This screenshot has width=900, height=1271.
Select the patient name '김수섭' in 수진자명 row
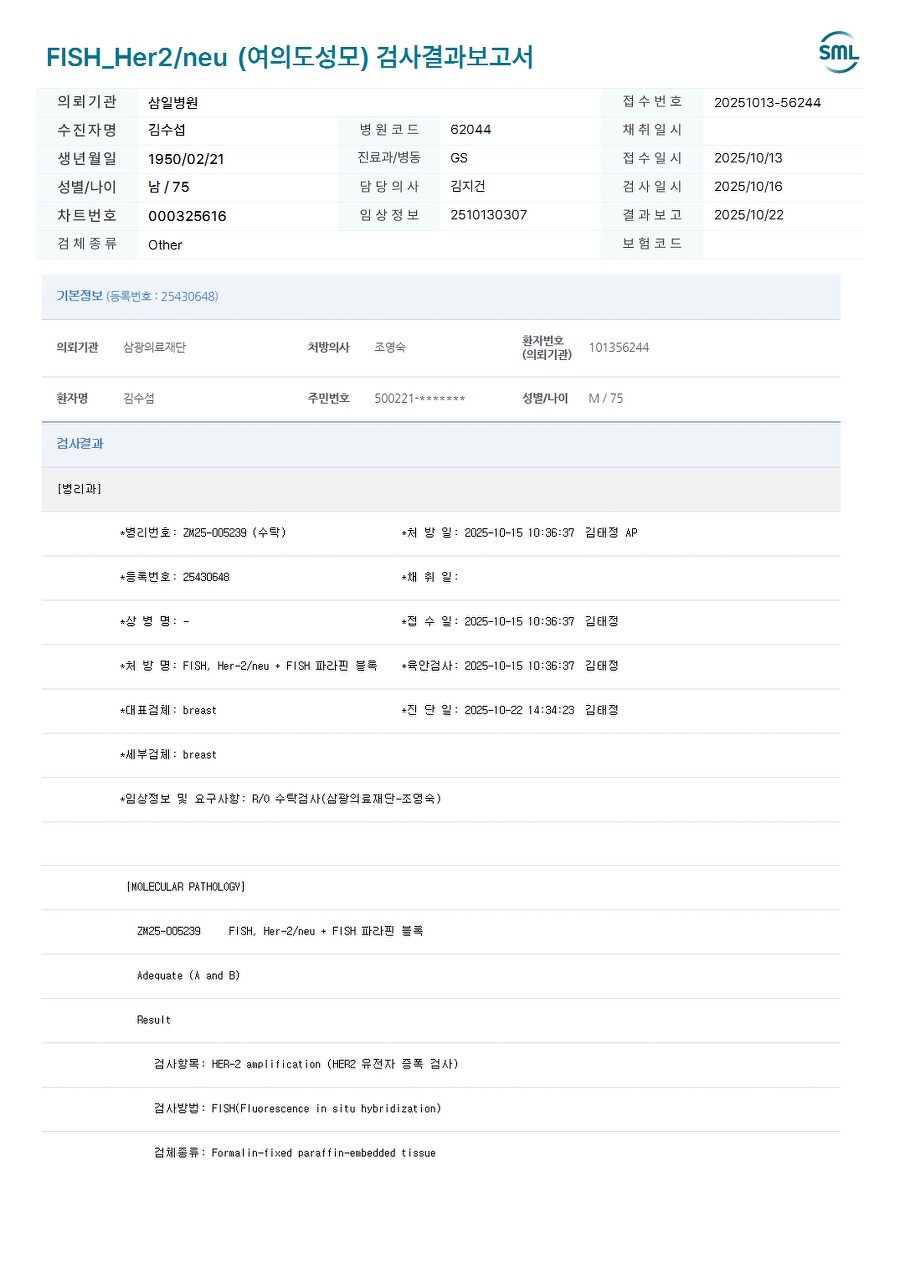coord(167,130)
